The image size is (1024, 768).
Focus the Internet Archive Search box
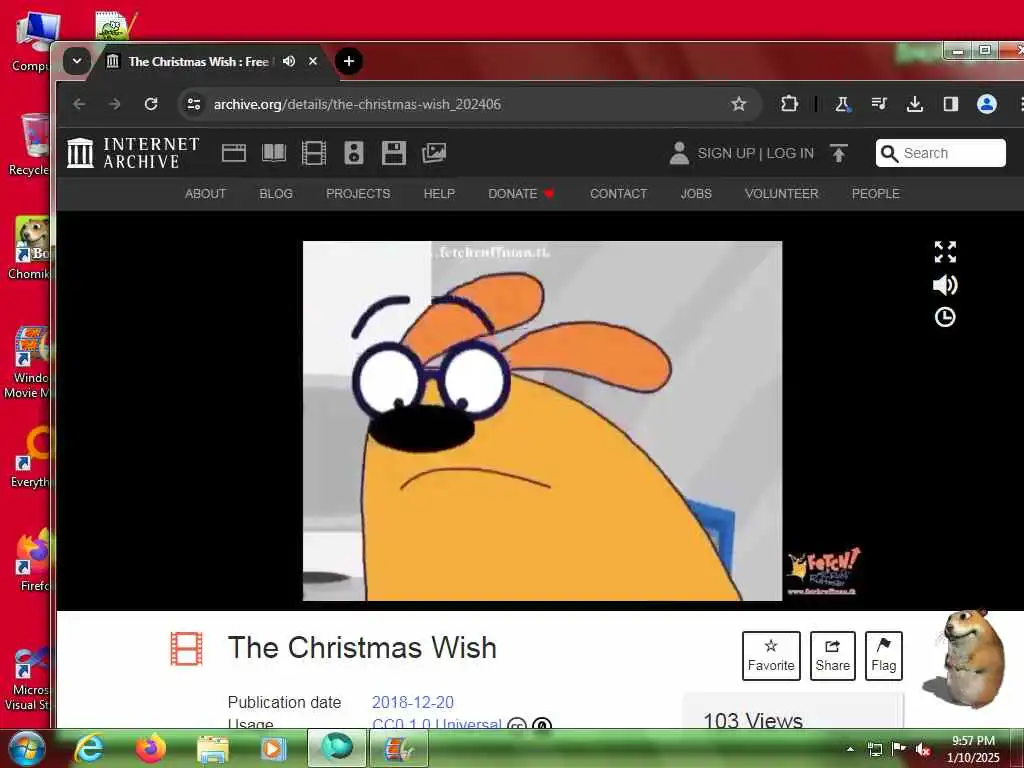click(x=940, y=153)
